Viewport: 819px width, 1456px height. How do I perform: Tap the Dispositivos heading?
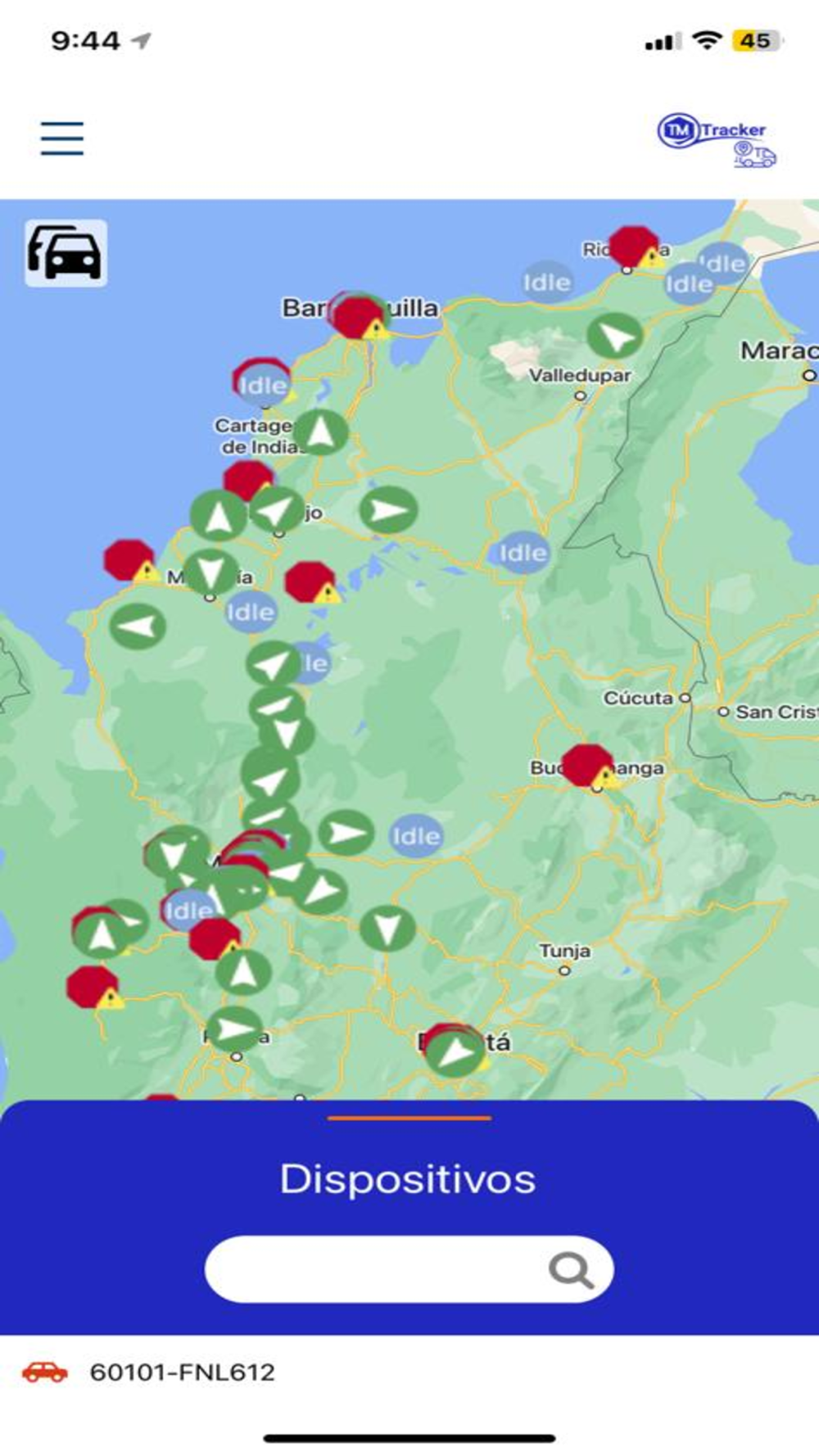pyautogui.click(x=408, y=1179)
